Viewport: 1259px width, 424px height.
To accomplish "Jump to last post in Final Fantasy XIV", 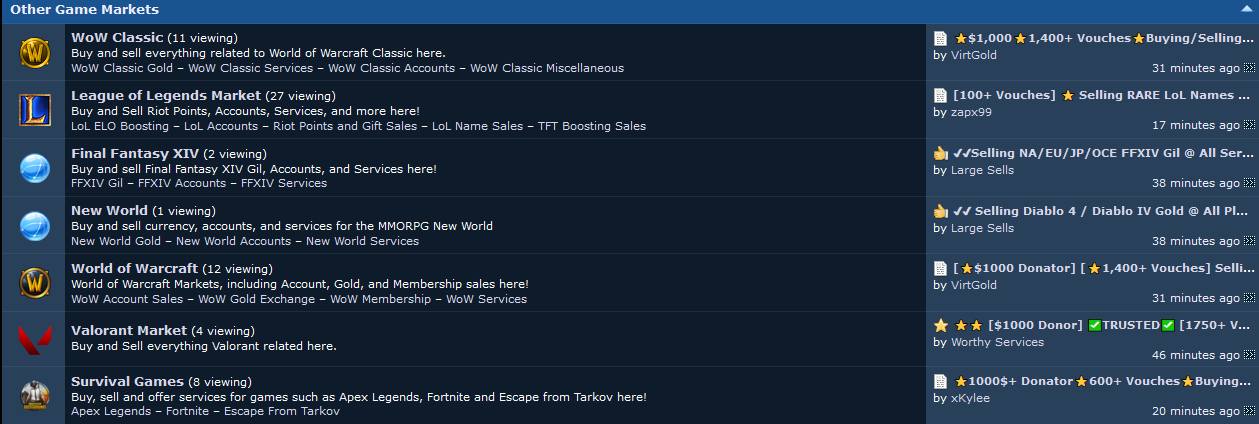I will pyautogui.click(x=1249, y=184).
